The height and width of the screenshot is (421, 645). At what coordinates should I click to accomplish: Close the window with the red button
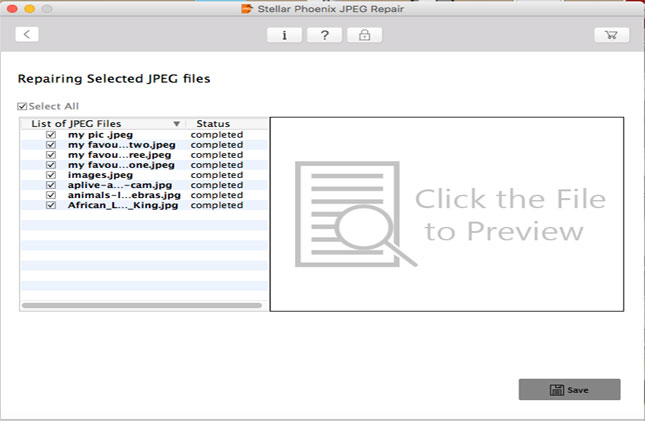click(x=12, y=8)
